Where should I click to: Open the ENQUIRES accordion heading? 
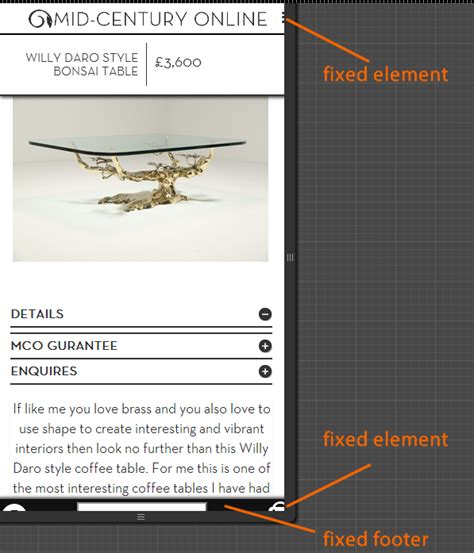coord(44,371)
